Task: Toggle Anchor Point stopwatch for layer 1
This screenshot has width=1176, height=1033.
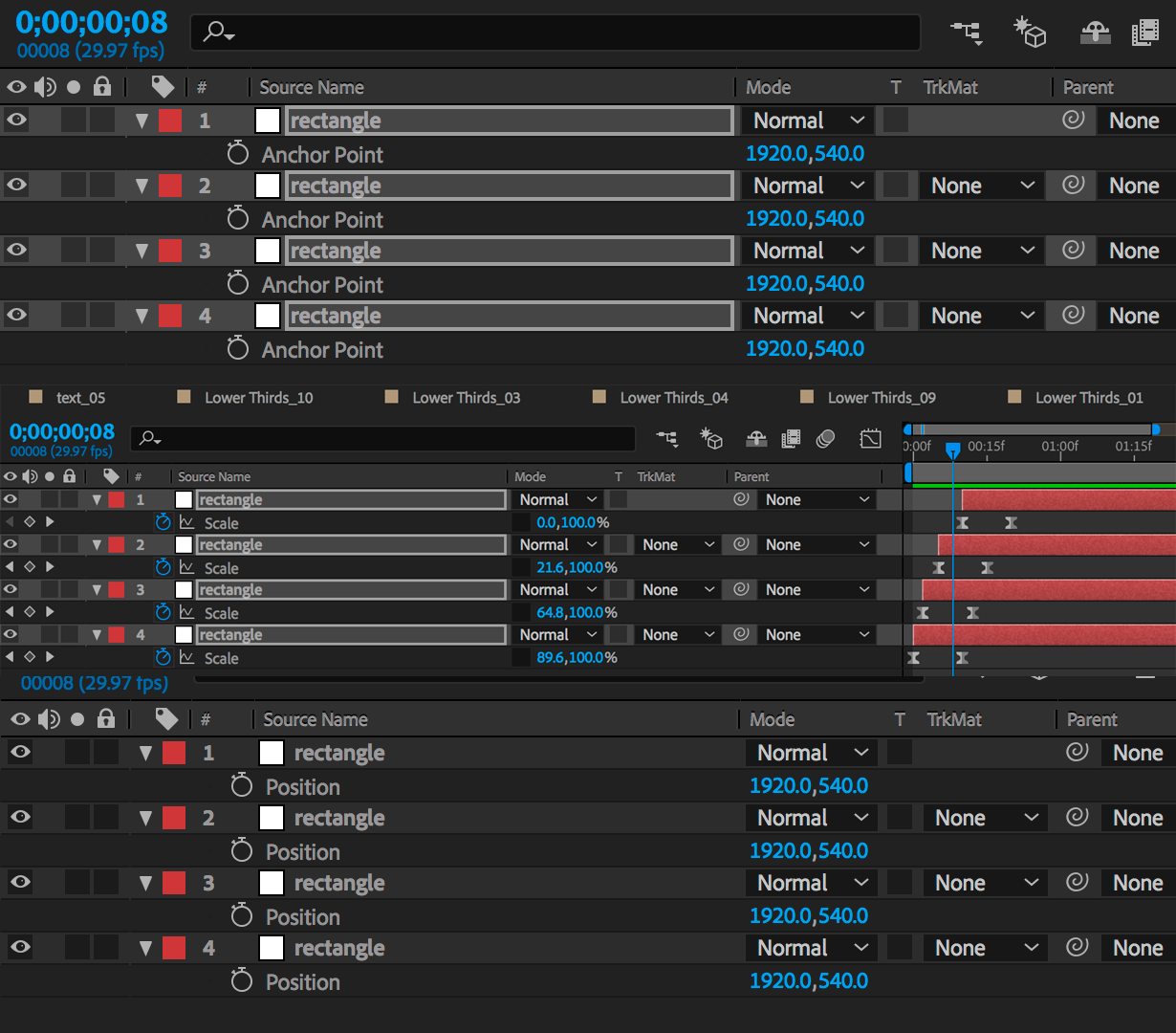Action: click(238, 153)
